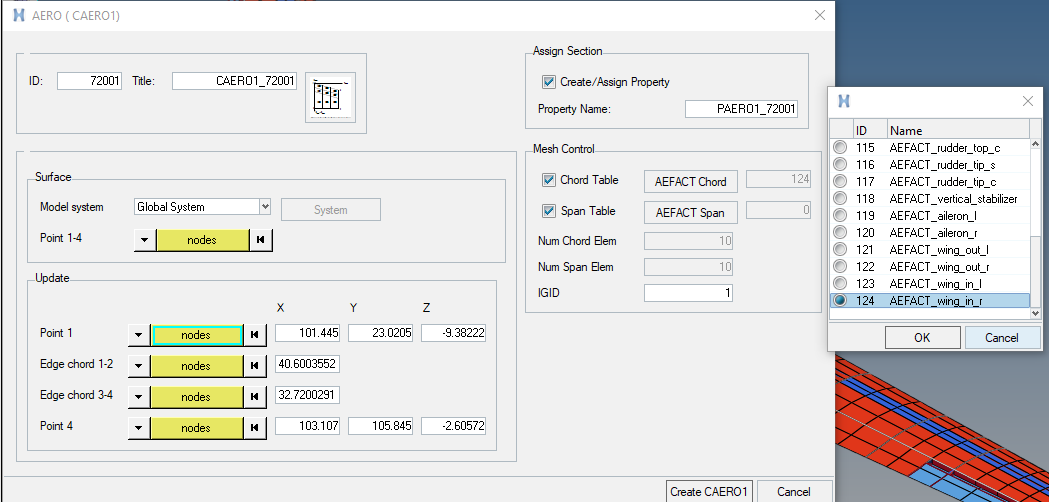Screen dimensions: 1049x502
Task: Select AEFACT_wing_in_l radio button
Action: point(840,283)
